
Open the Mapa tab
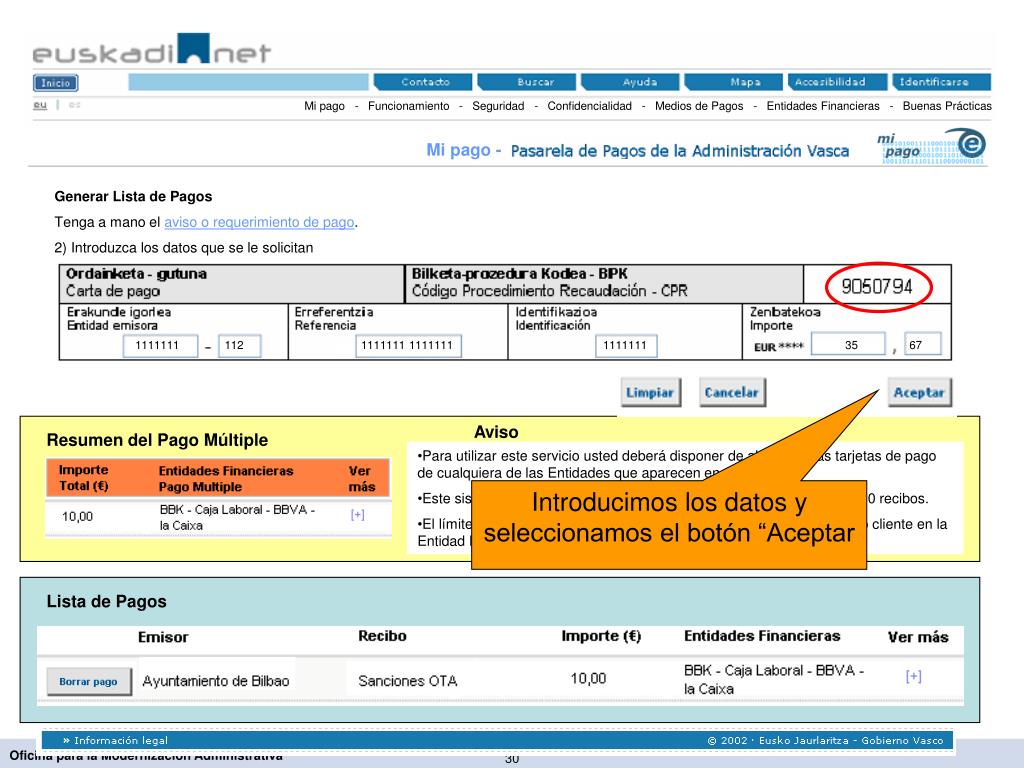735,82
